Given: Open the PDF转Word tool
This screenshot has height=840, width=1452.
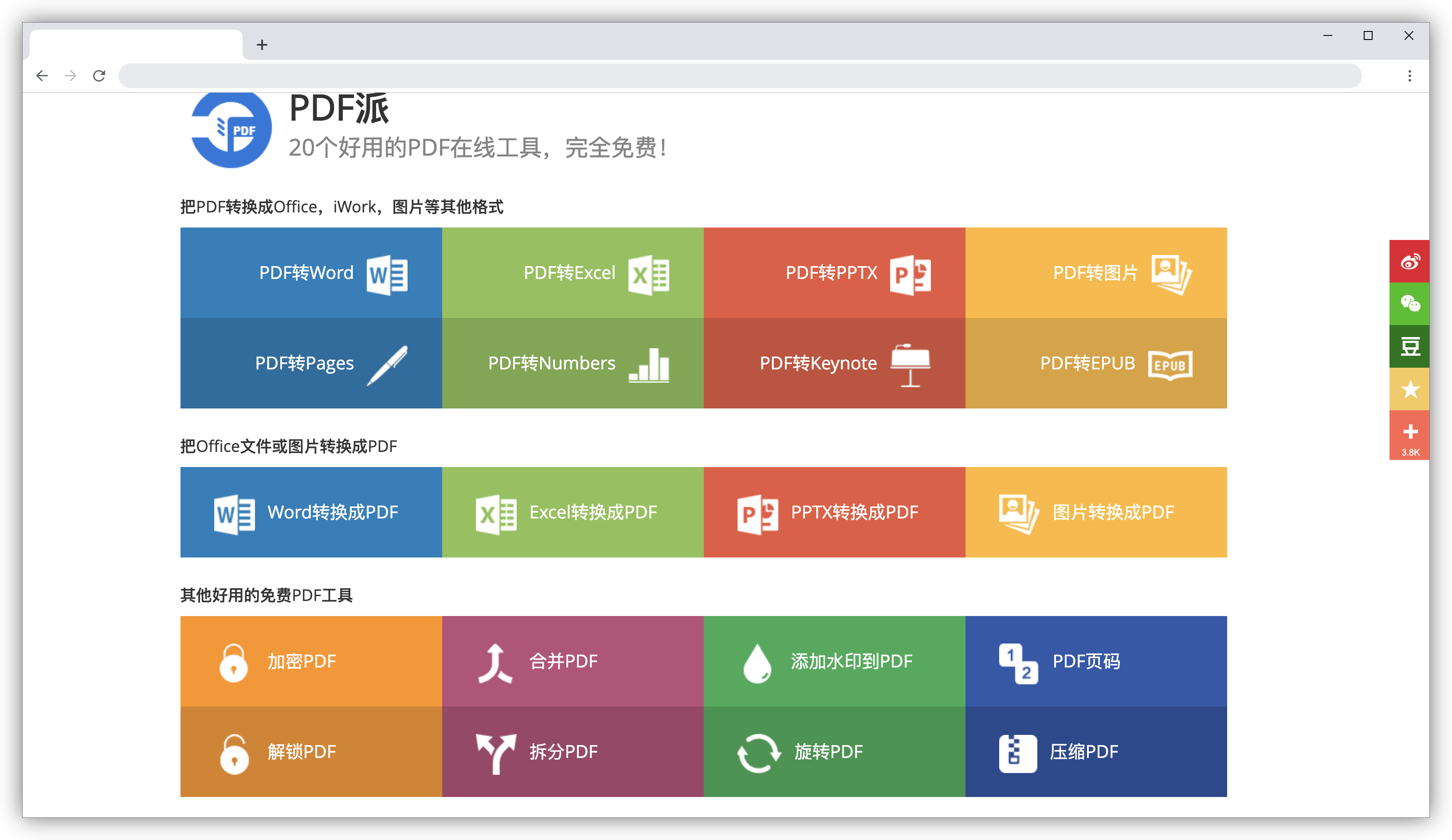Looking at the screenshot, I should point(311,272).
